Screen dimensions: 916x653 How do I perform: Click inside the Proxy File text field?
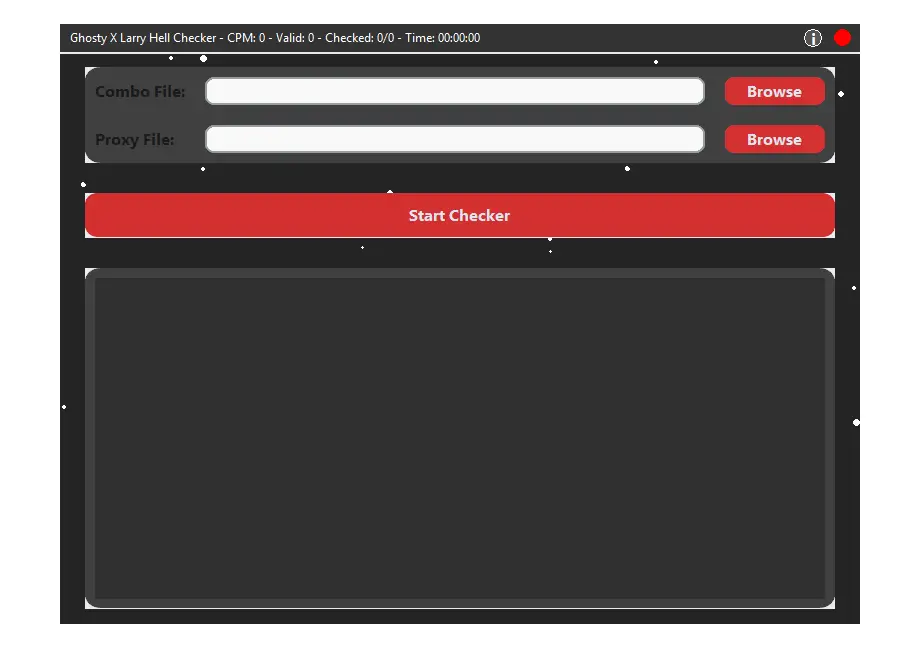point(454,139)
